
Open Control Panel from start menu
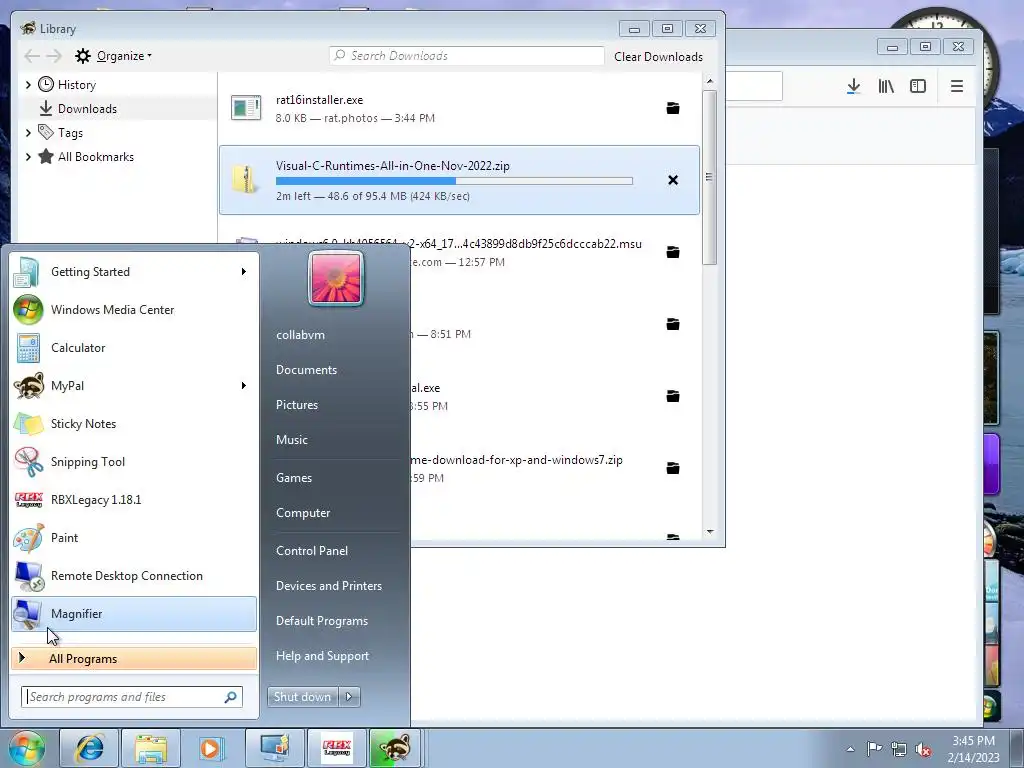[312, 551]
